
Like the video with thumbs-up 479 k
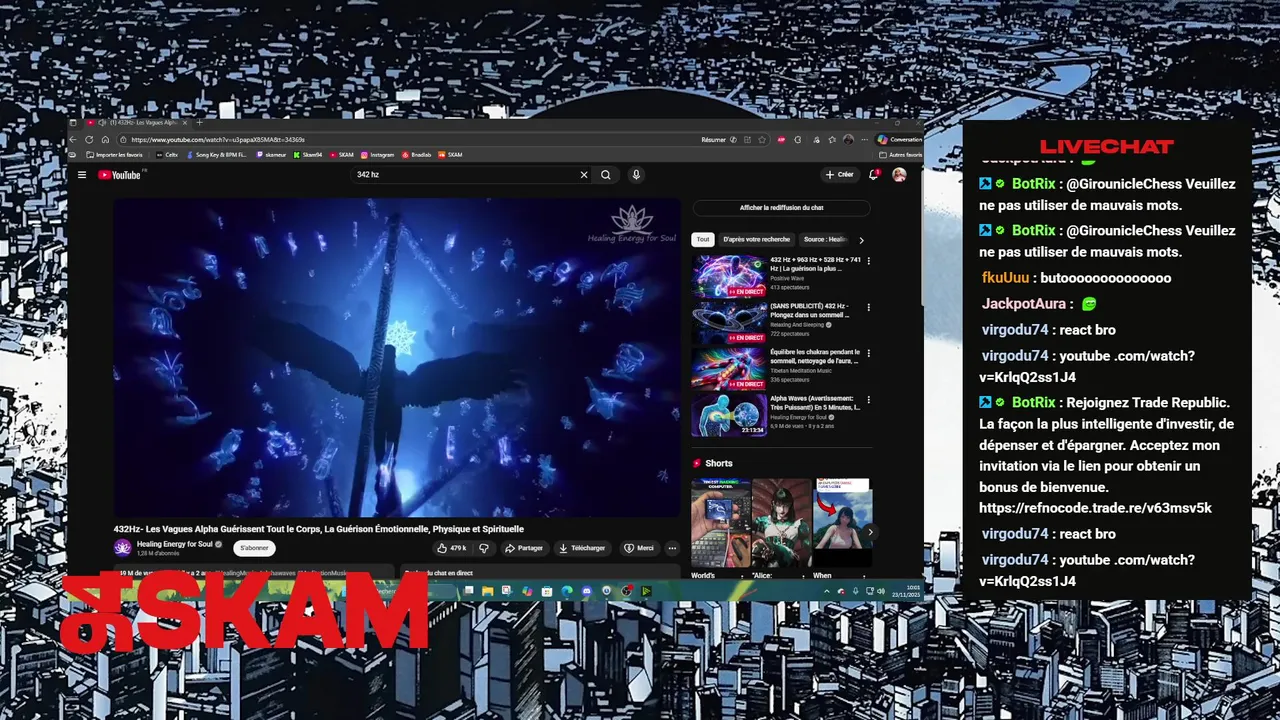(x=452, y=548)
